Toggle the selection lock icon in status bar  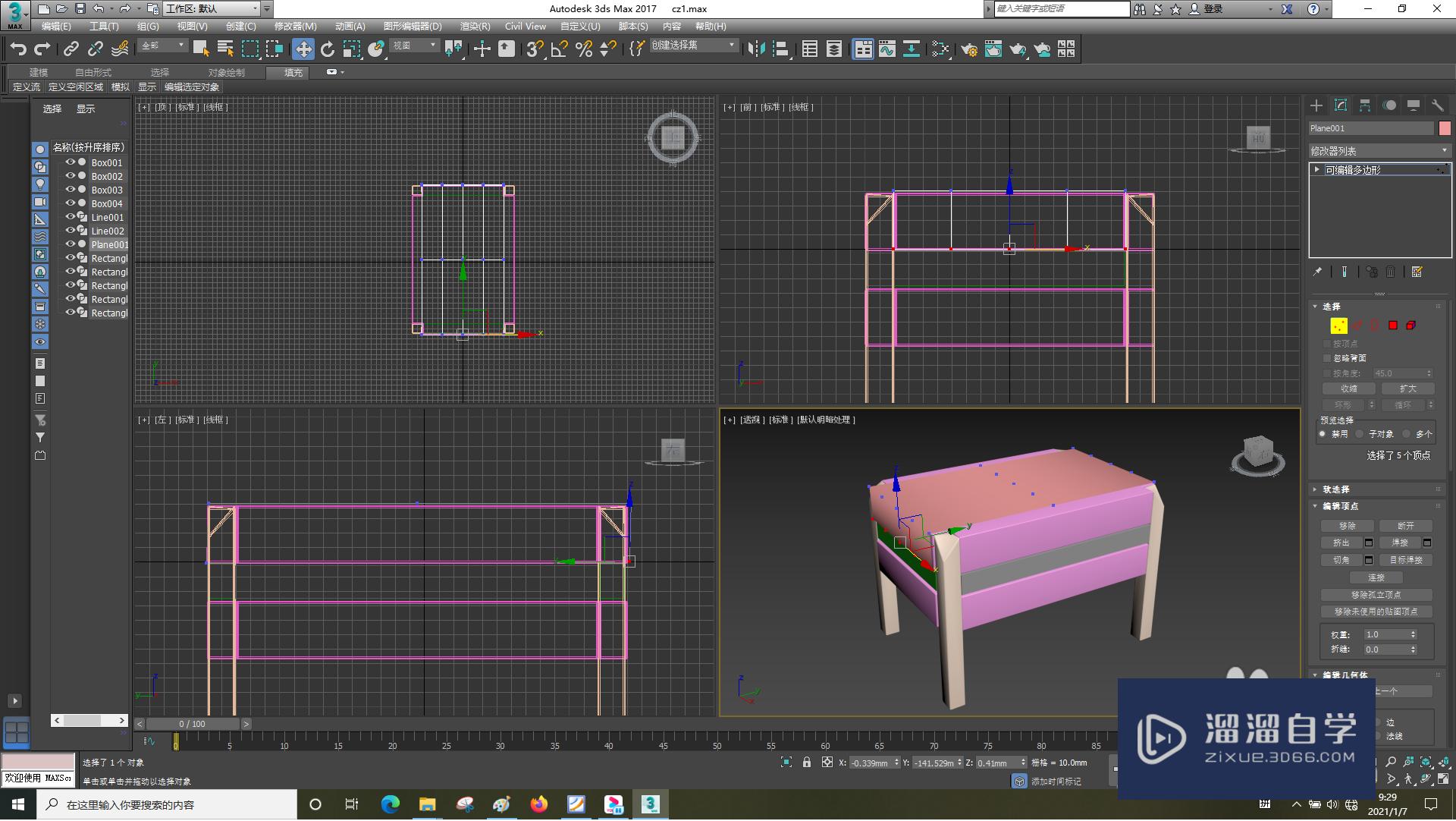(807, 763)
